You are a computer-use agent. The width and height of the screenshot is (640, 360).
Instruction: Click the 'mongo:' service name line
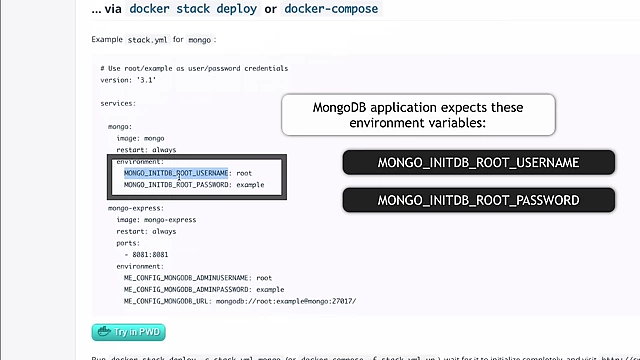pyautogui.click(x=120, y=127)
